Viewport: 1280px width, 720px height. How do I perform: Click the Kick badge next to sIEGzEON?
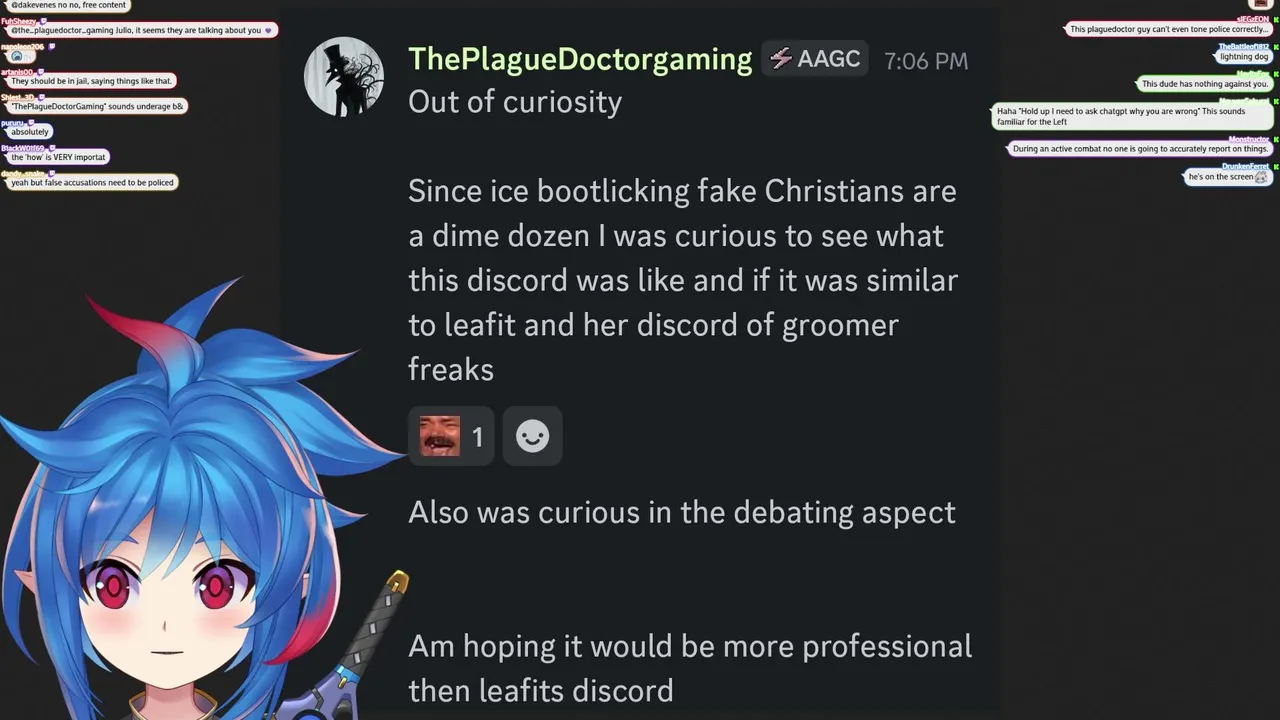point(1275,19)
